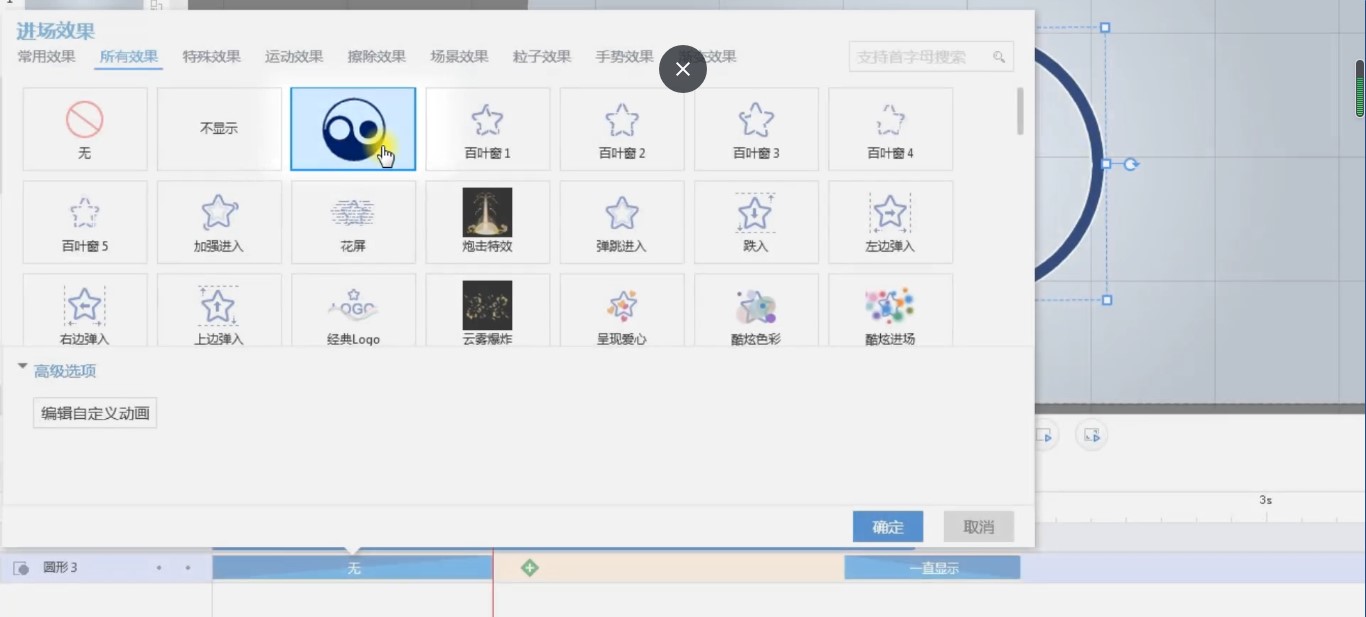Cancel the dialog with 取消 button
This screenshot has width=1366, height=617.
(x=977, y=526)
